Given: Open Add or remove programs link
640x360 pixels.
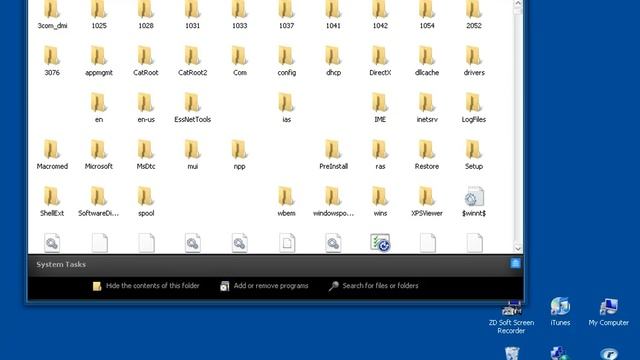Looking at the screenshot, I should click(264, 286).
